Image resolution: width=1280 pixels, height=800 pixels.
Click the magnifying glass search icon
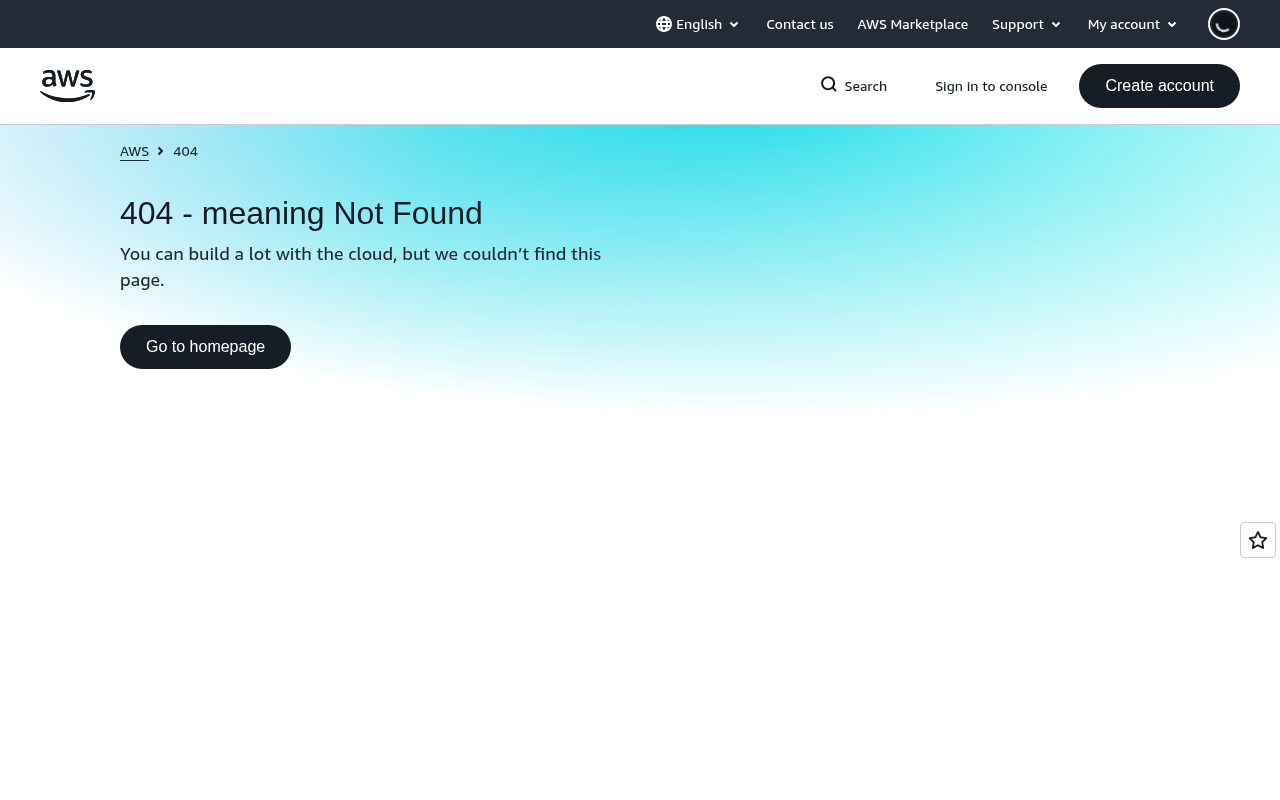[829, 85]
